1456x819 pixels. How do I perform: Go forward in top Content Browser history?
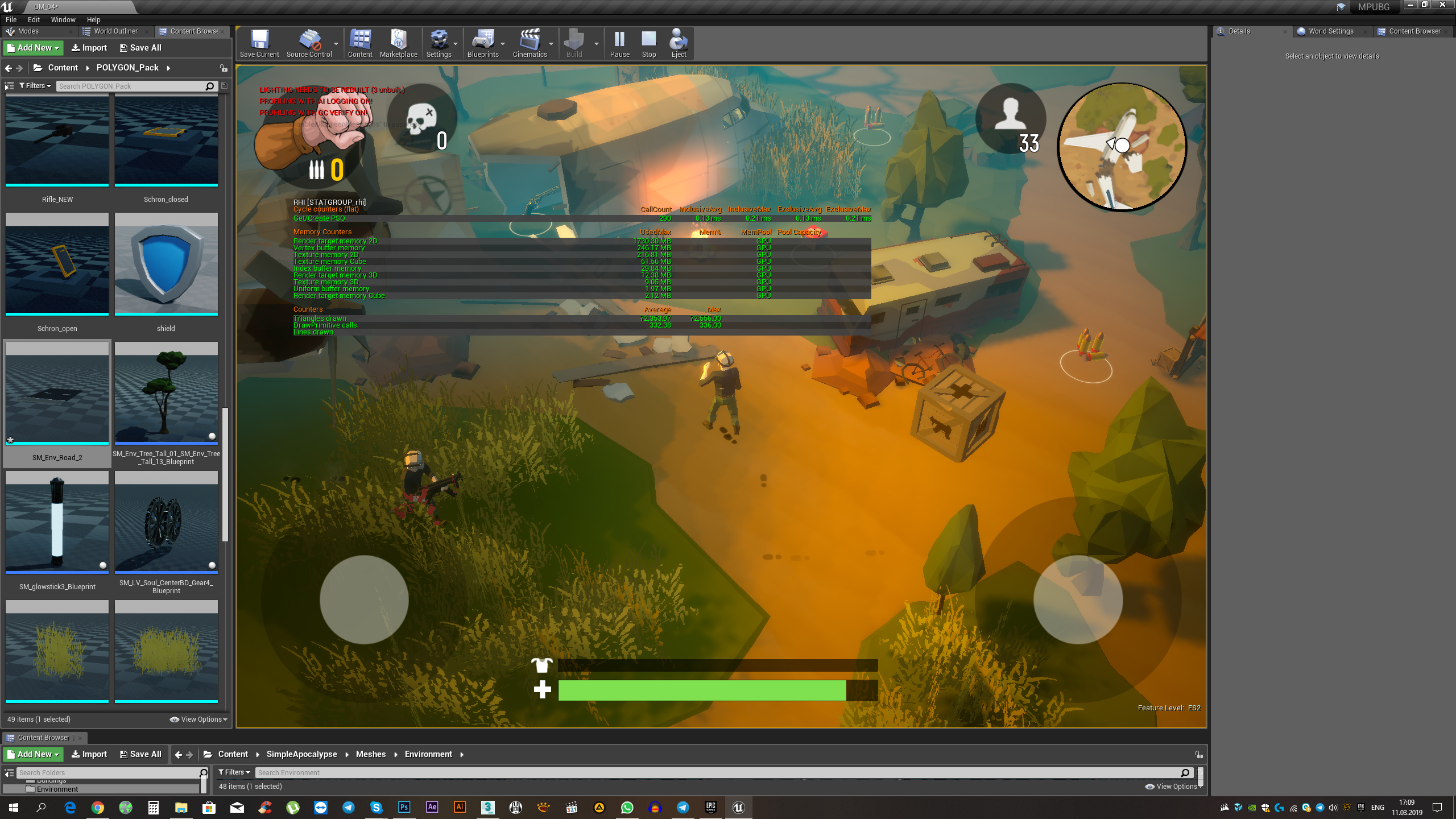coord(19,68)
